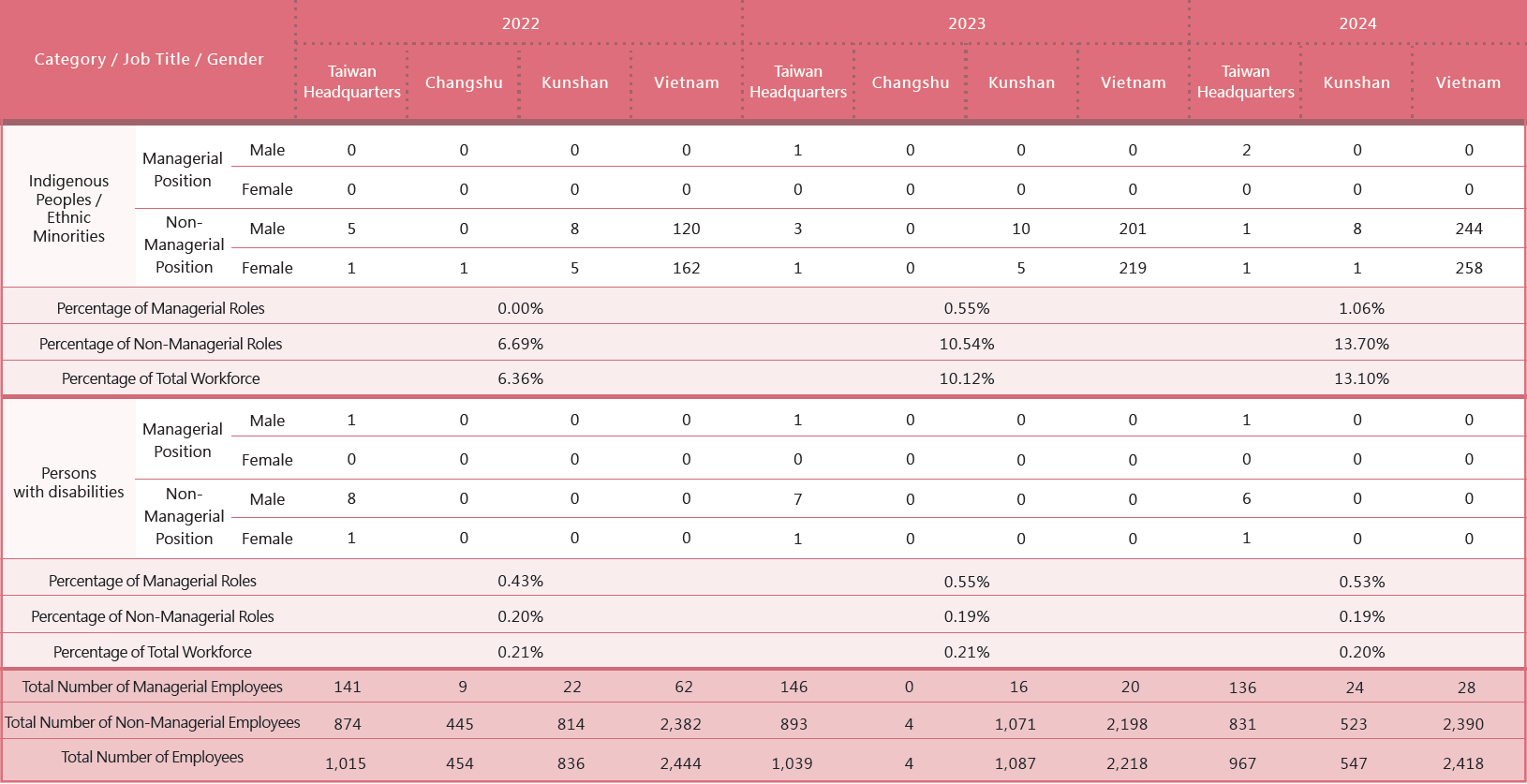
Task: Click the Total Number of Managerial Employees label
Action: (152, 687)
